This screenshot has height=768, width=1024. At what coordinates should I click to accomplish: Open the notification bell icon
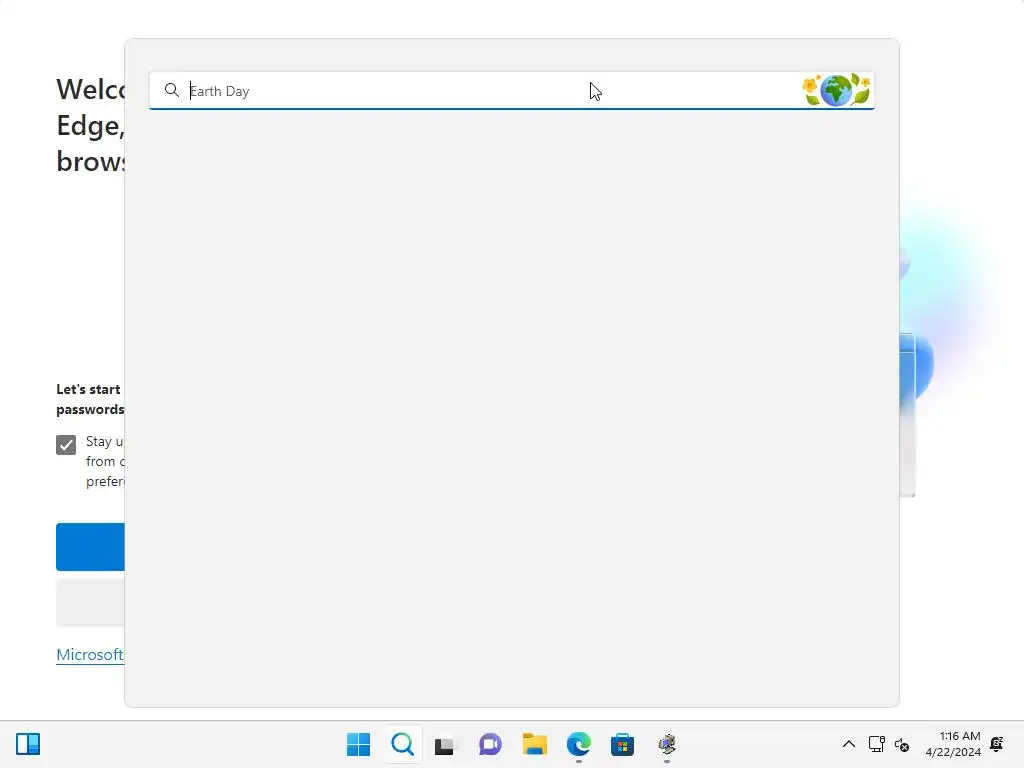tap(997, 744)
